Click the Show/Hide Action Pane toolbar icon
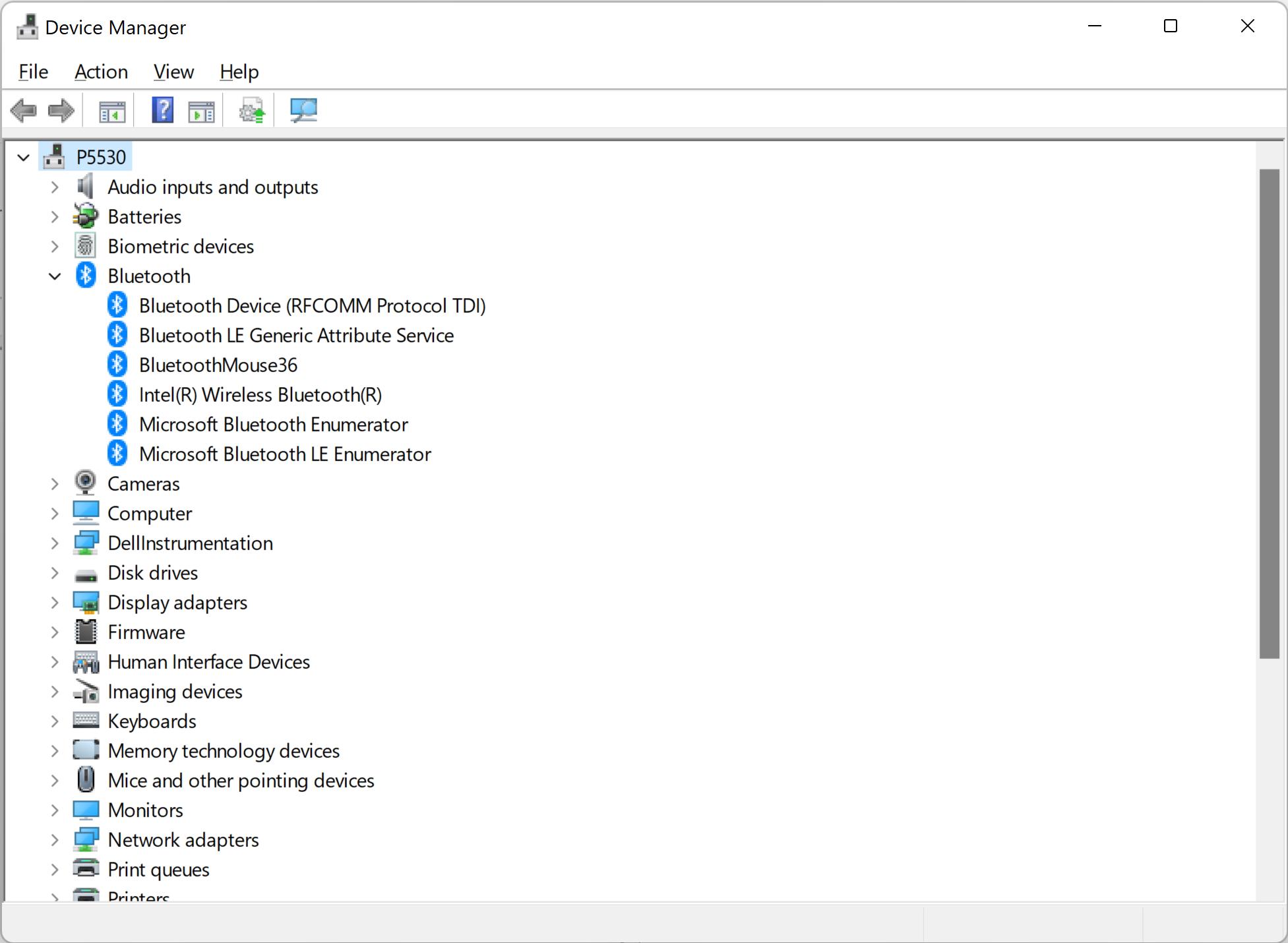The height and width of the screenshot is (943, 1288). [x=201, y=111]
